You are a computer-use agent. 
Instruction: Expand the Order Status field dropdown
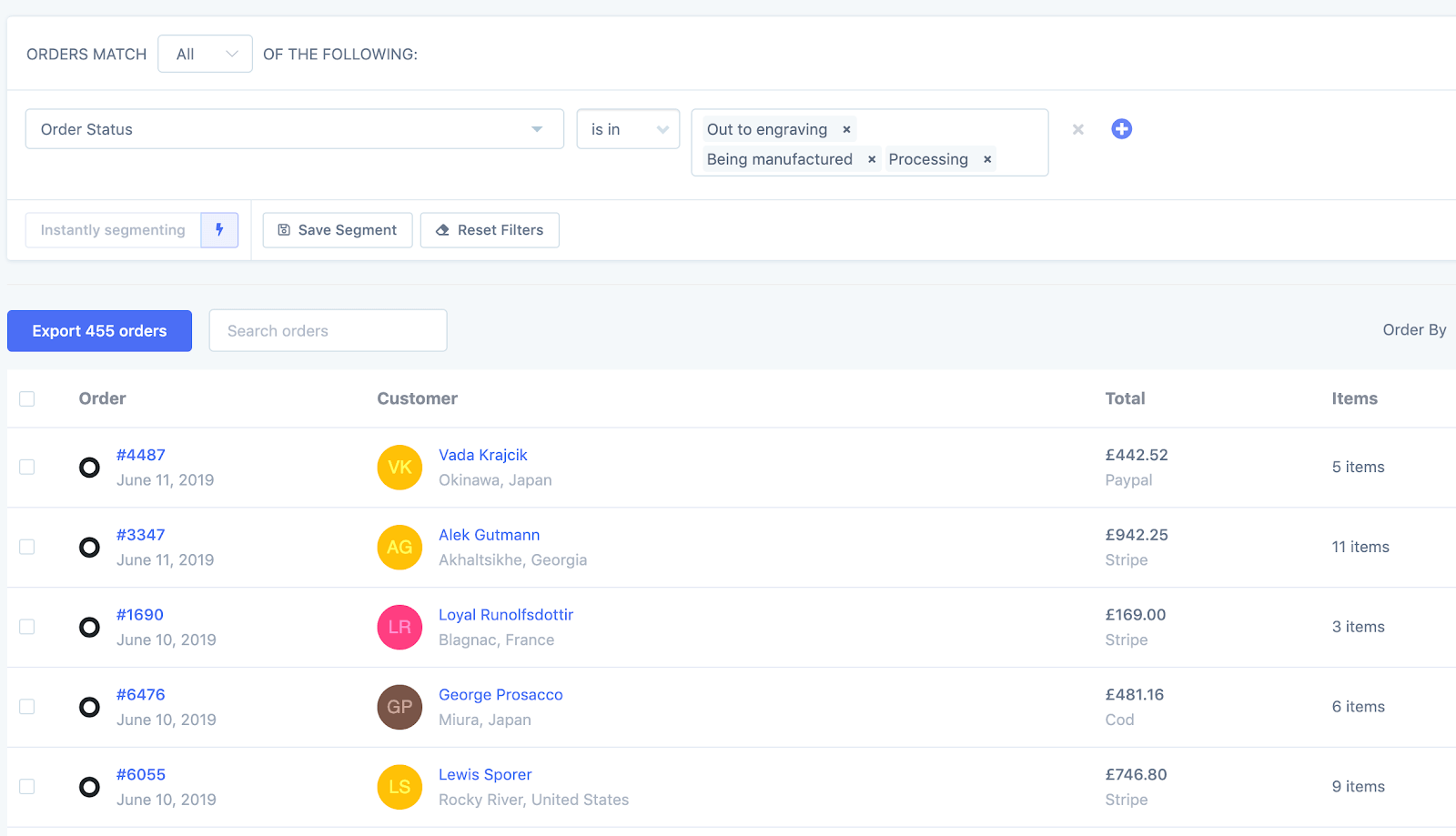click(294, 129)
